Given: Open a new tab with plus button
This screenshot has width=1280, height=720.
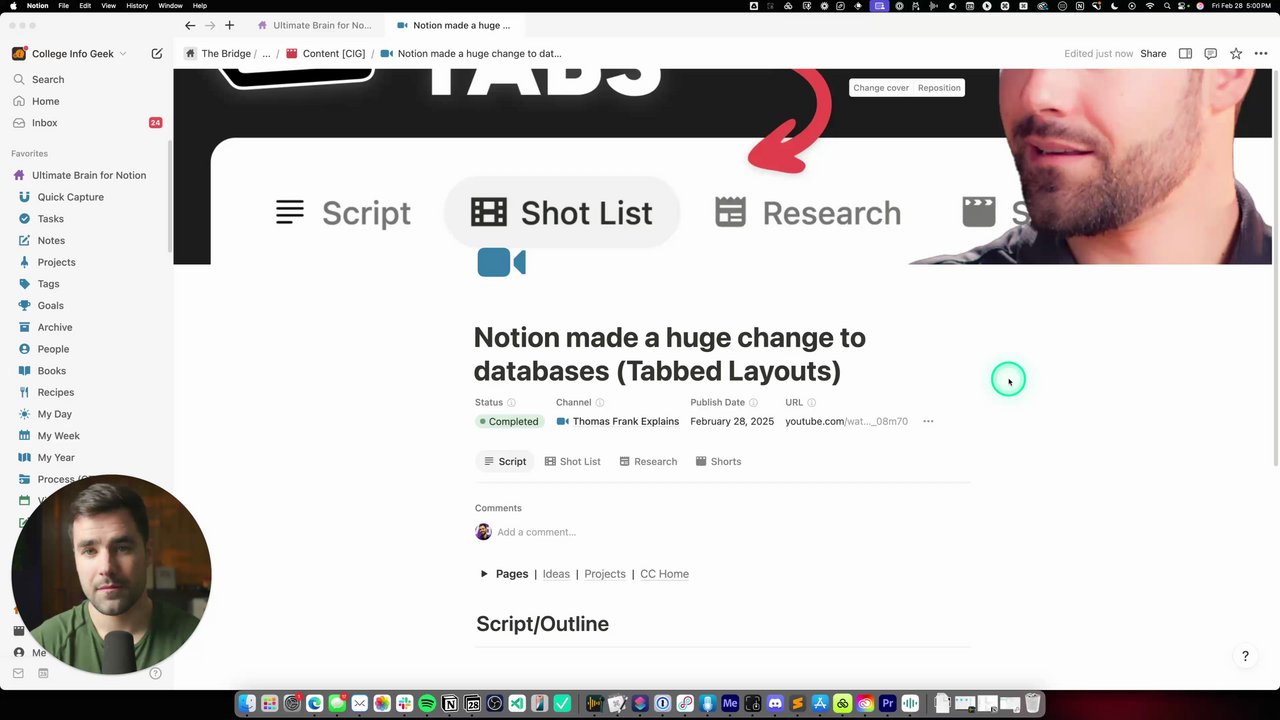Looking at the screenshot, I should point(229,25).
